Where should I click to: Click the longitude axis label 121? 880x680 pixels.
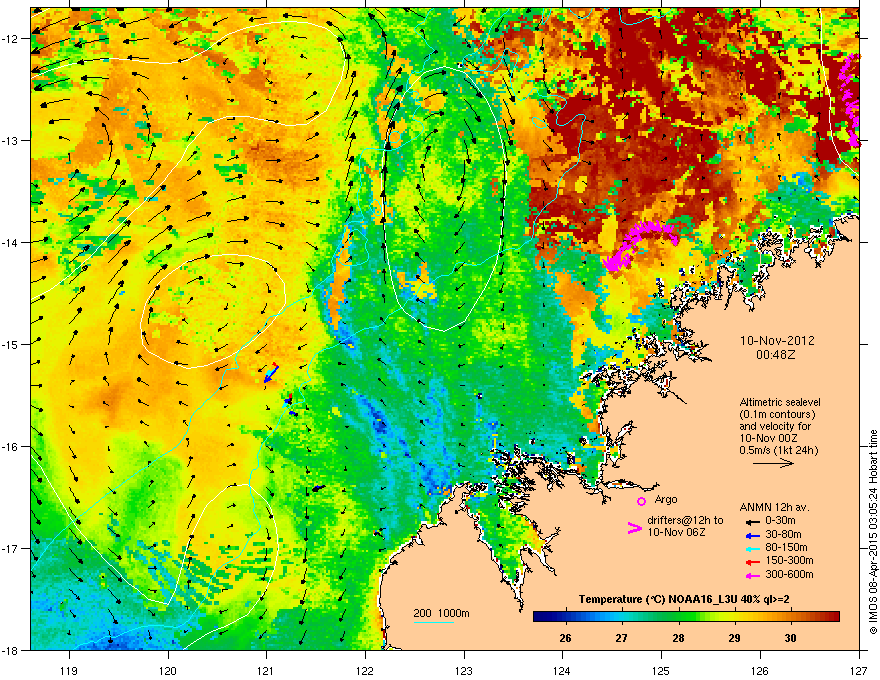(x=266, y=670)
